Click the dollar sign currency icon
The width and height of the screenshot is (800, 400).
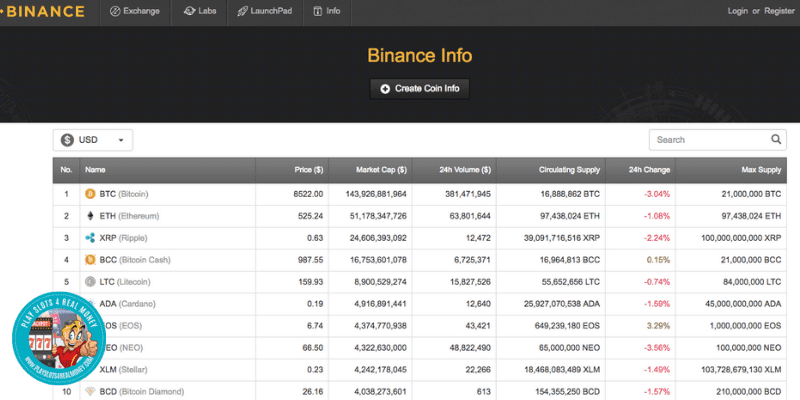[x=67, y=140]
